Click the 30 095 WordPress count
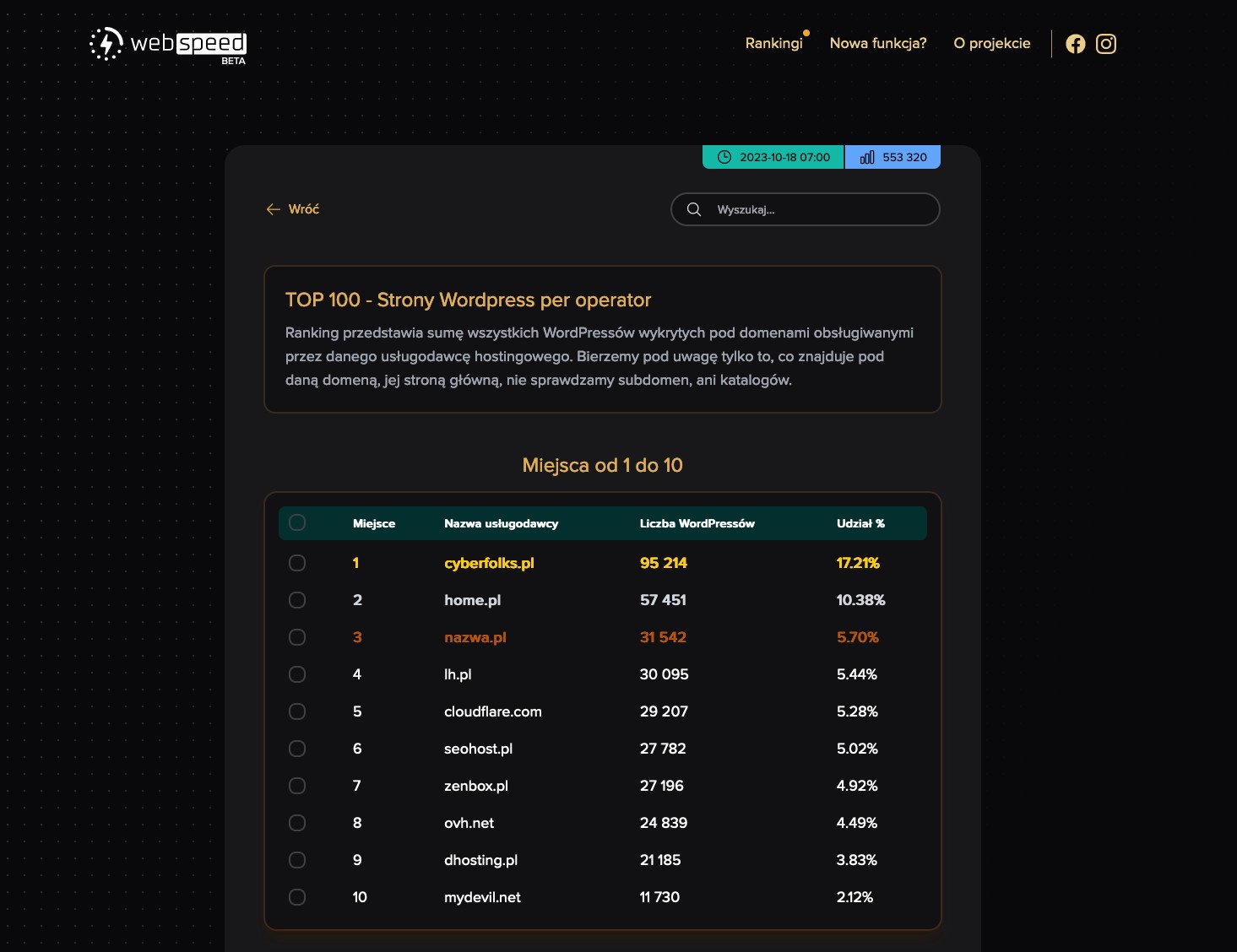The width and height of the screenshot is (1237, 952). [x=665, y=674]
